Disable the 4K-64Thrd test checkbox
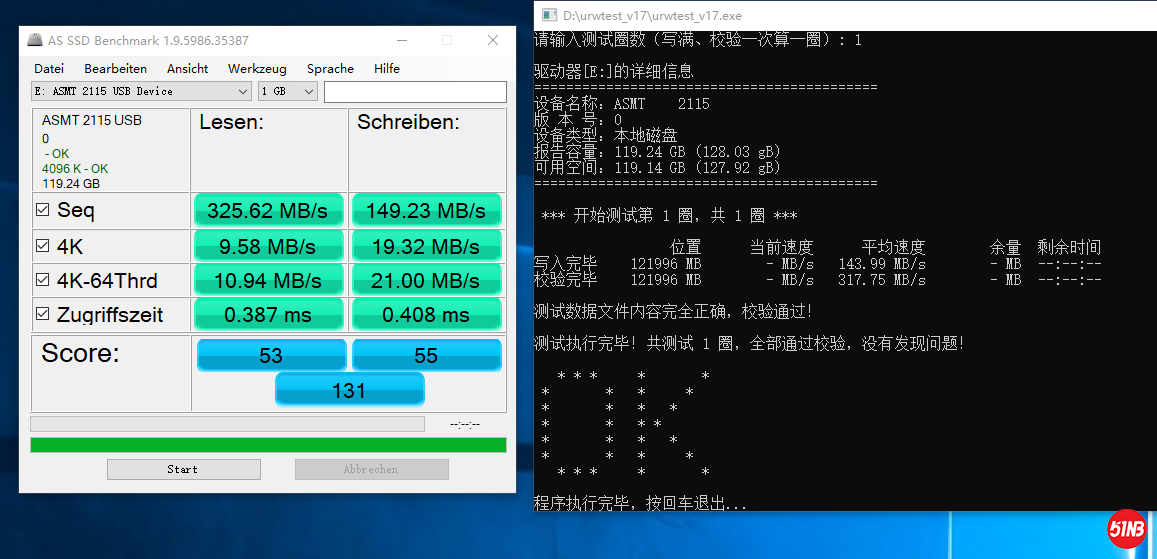 point(43,280)
